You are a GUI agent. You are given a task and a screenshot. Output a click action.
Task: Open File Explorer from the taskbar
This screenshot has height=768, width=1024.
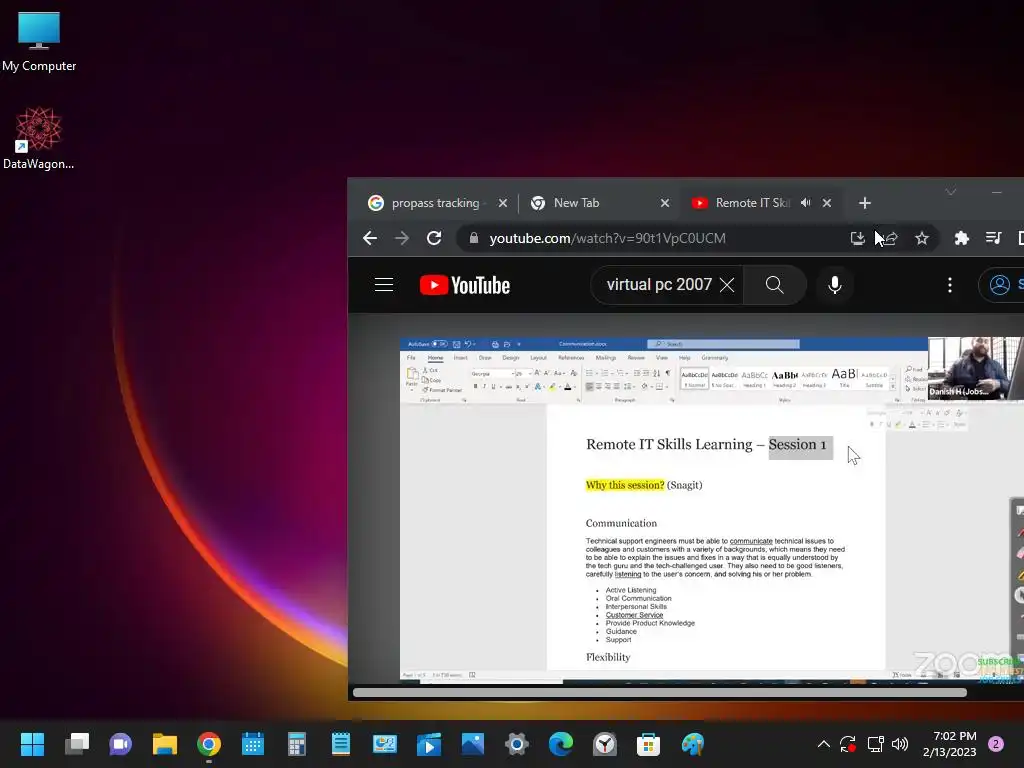165,744
